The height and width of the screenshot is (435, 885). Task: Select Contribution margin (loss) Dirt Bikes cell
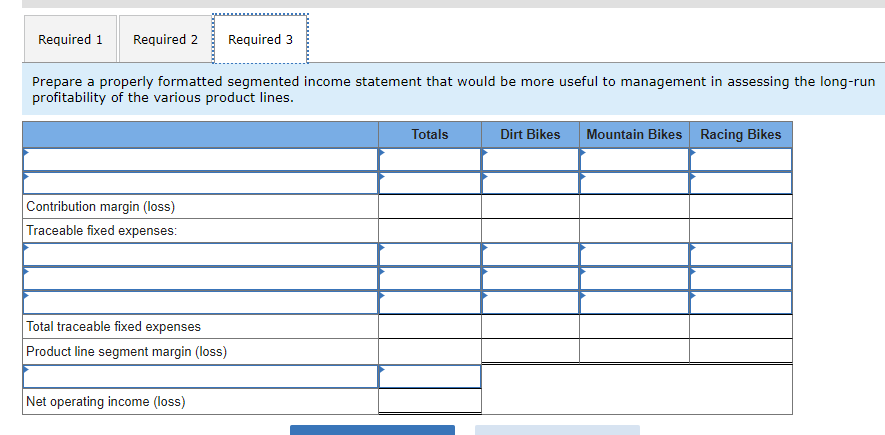(x=531, y=207)
